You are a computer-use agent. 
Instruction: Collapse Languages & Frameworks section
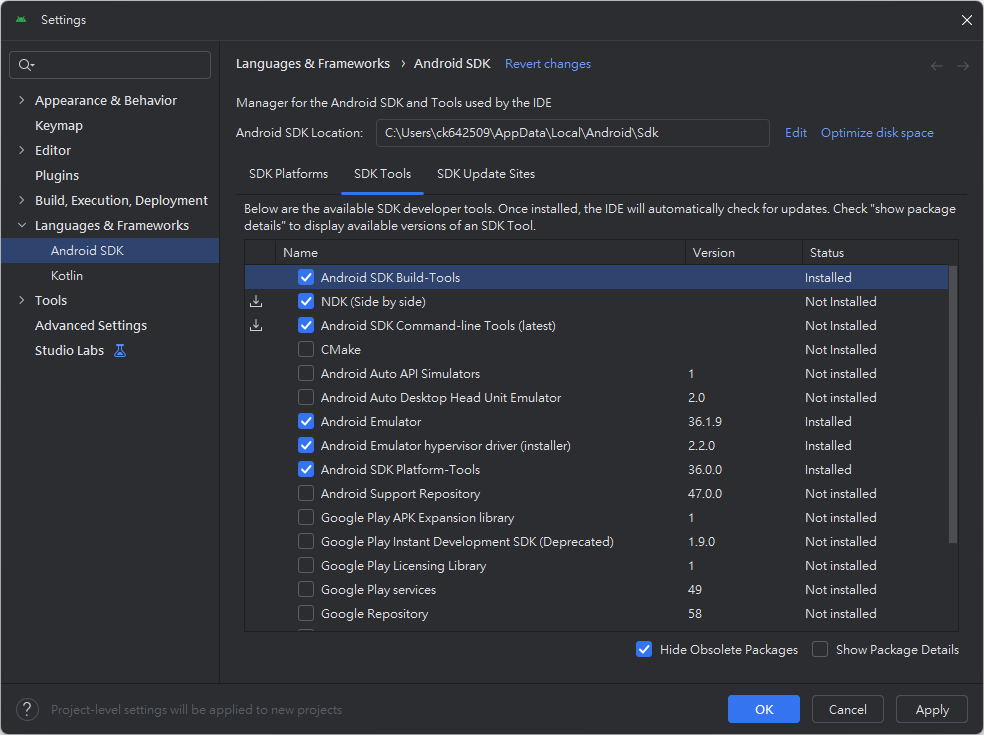(22, 225)
